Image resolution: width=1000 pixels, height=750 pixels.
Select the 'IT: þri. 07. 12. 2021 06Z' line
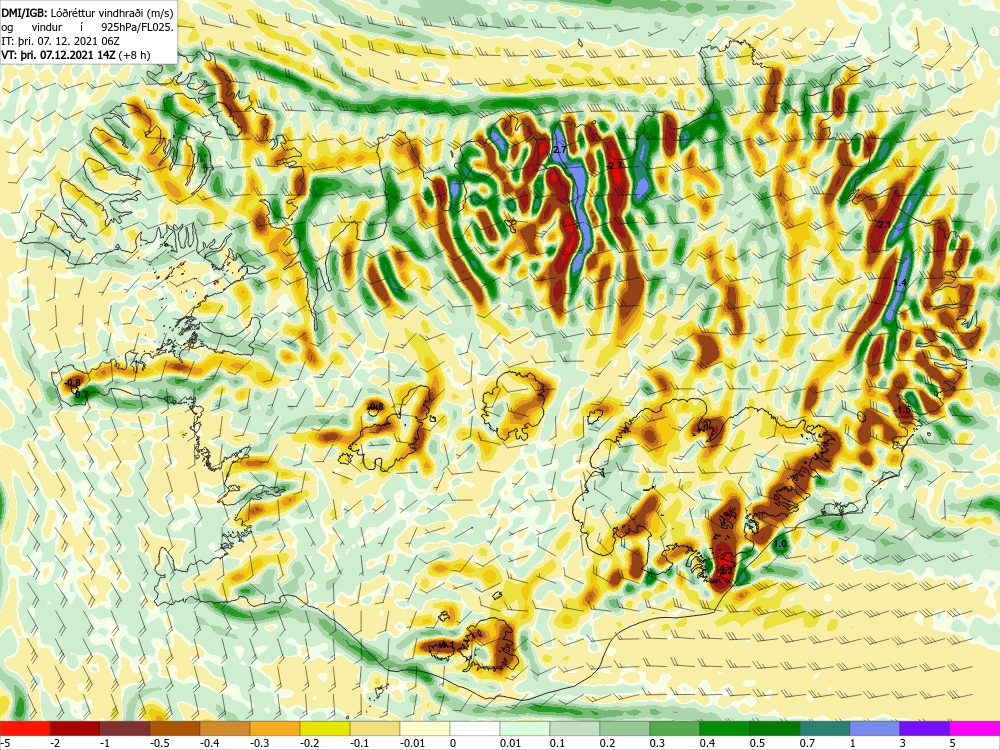click(x=60, y=41)
